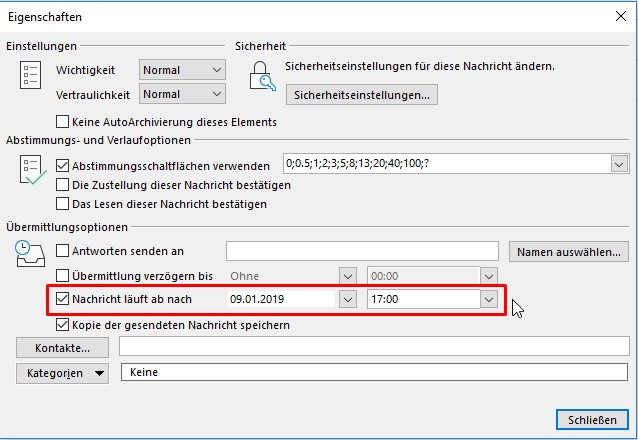Click the Einstellungen section heading

42,46
